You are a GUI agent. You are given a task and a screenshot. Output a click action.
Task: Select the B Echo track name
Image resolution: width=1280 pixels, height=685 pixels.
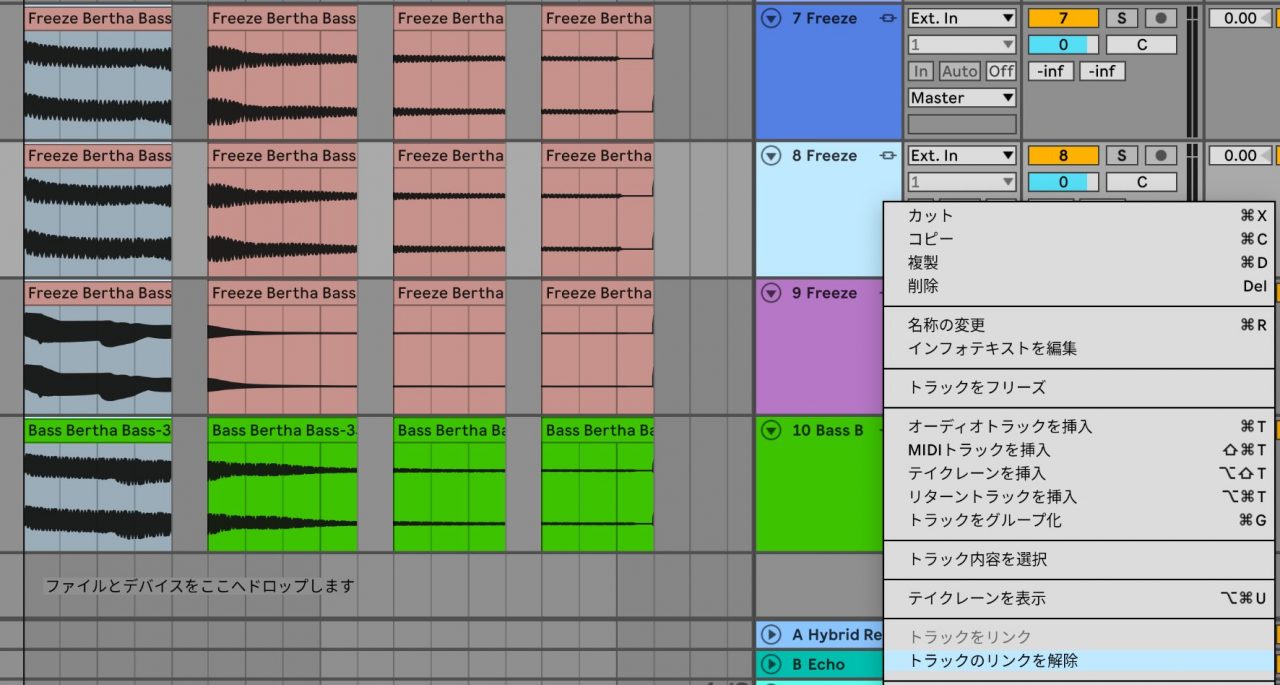tap(819, 664)
